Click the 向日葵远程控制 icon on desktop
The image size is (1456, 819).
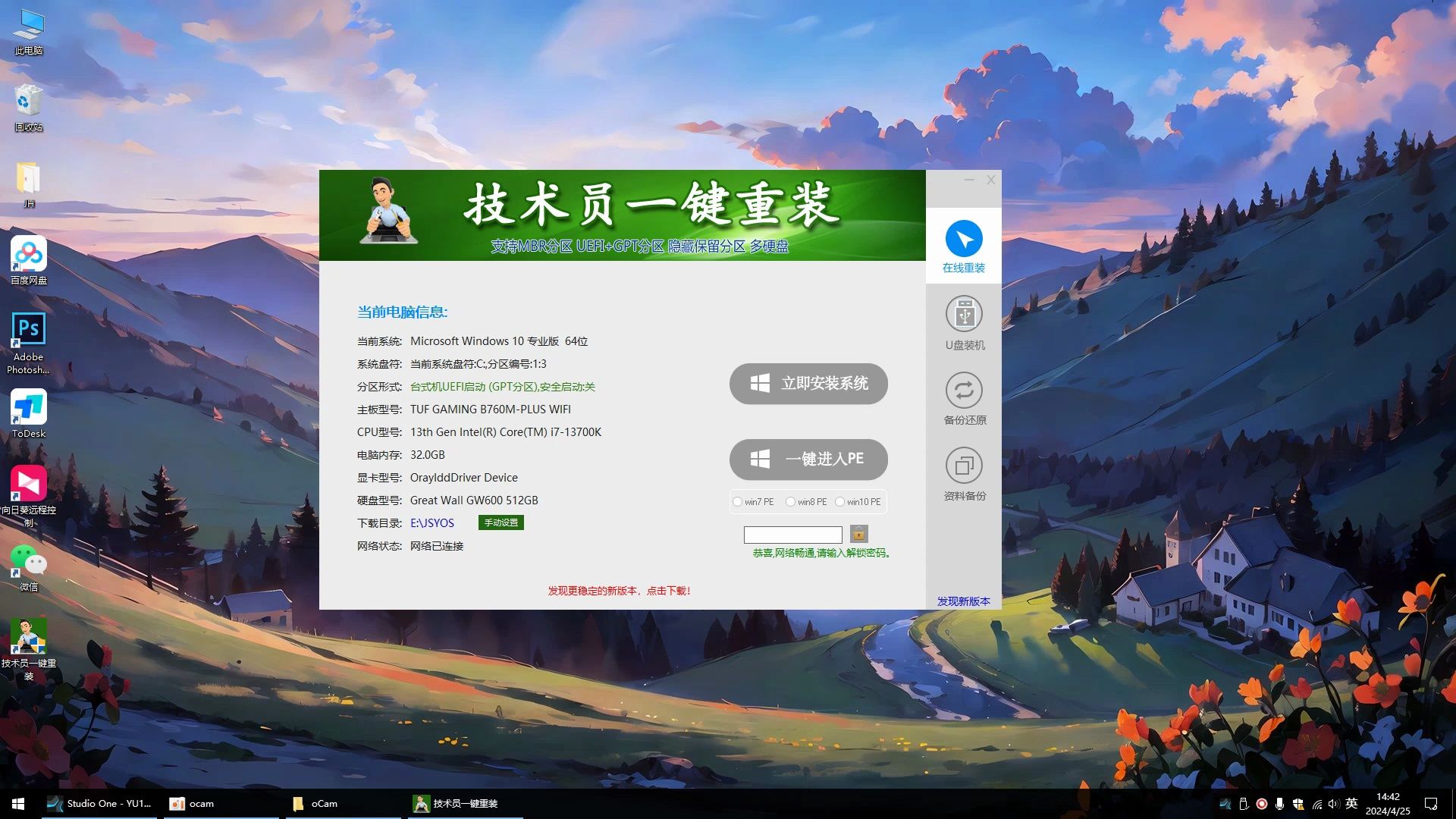[28, 494]
